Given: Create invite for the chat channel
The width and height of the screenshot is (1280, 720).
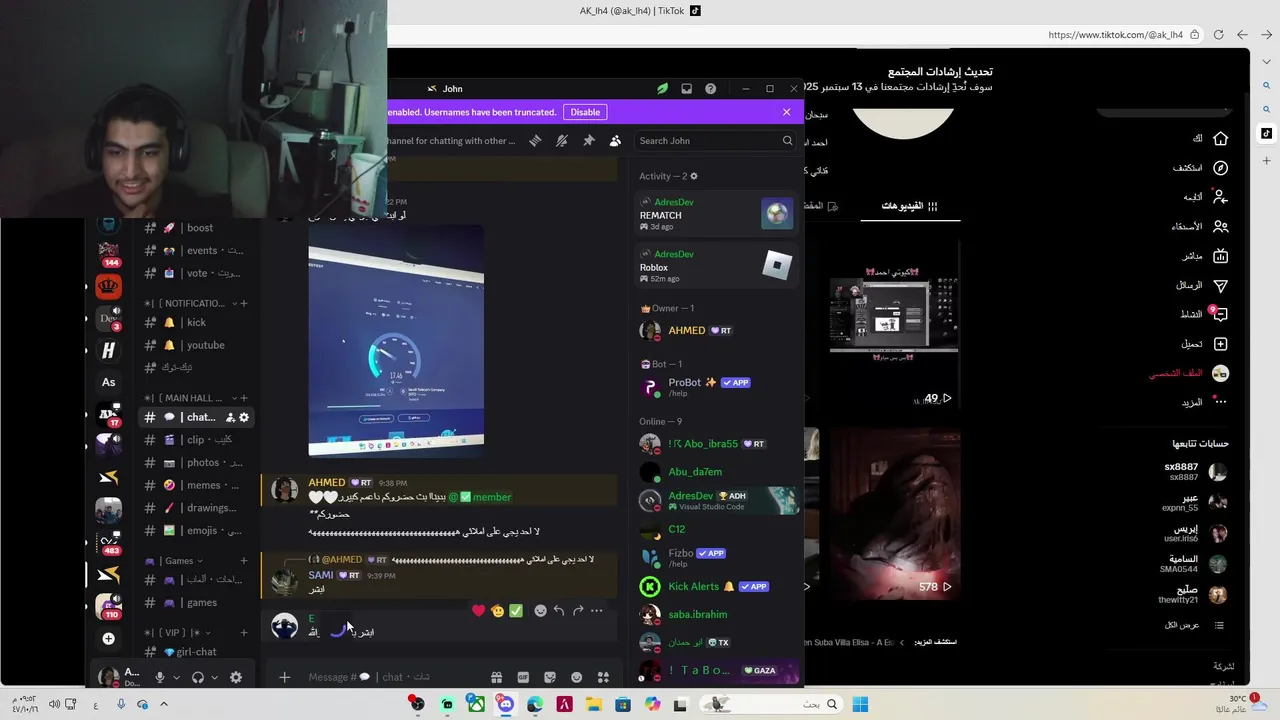Looking at the screenshot, I should point(230,417).
